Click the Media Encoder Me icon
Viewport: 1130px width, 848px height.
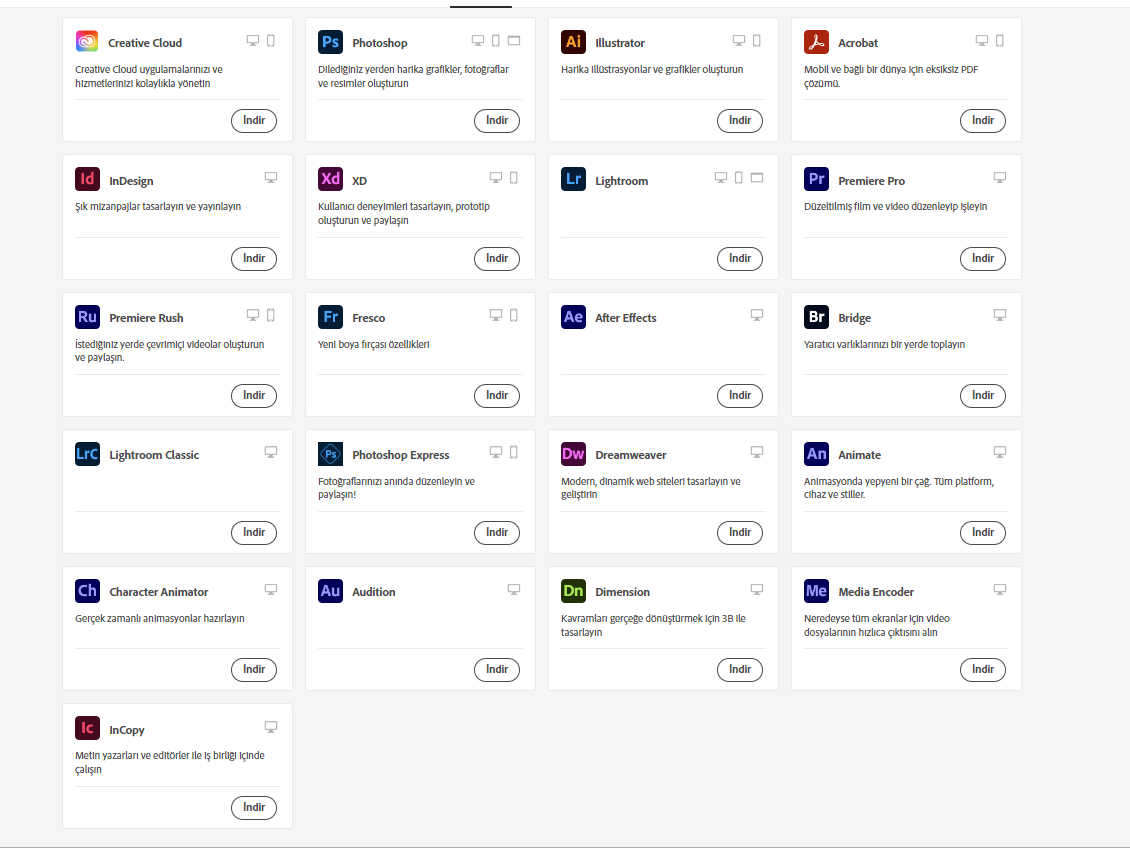(816, 591)
